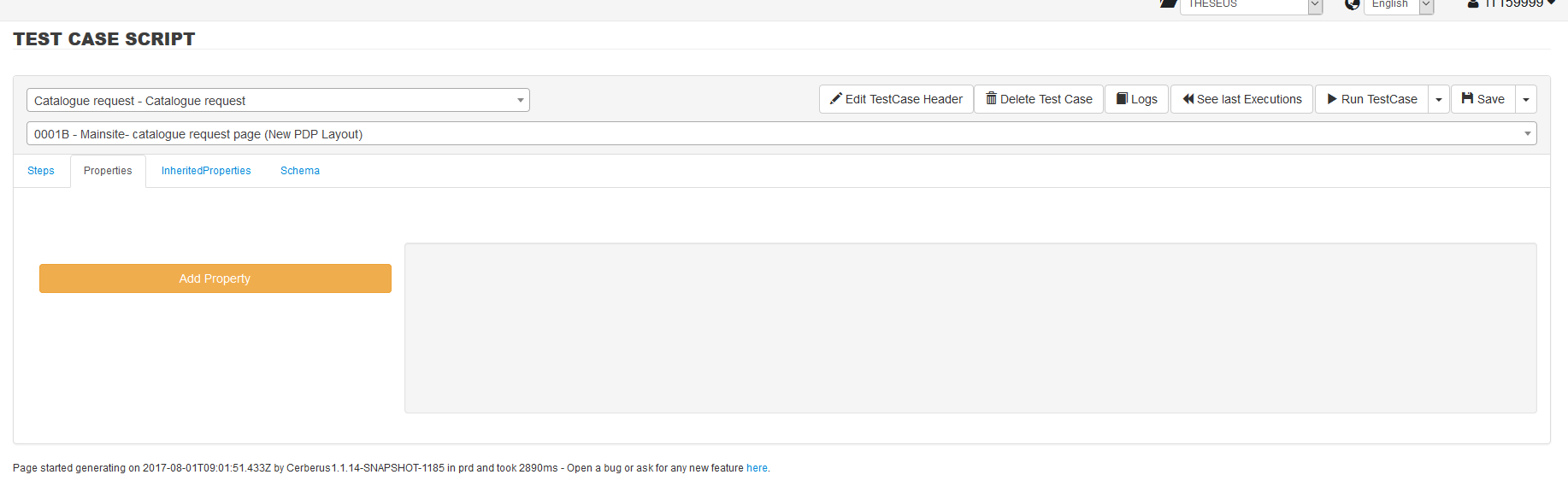This screenshot has width=1568, height=498.
Task: Click the play icon on Run TestCase
Action: 1332,99
